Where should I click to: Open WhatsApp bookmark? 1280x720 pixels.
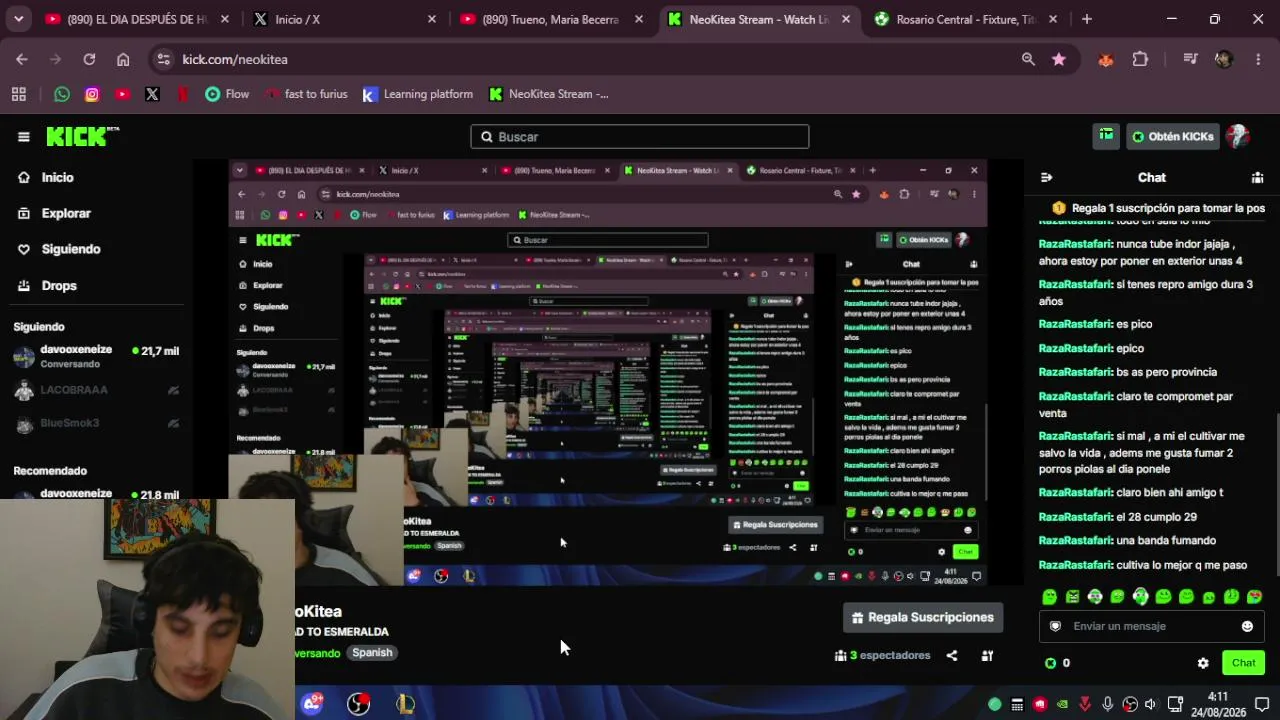click(x=62, y=94)
